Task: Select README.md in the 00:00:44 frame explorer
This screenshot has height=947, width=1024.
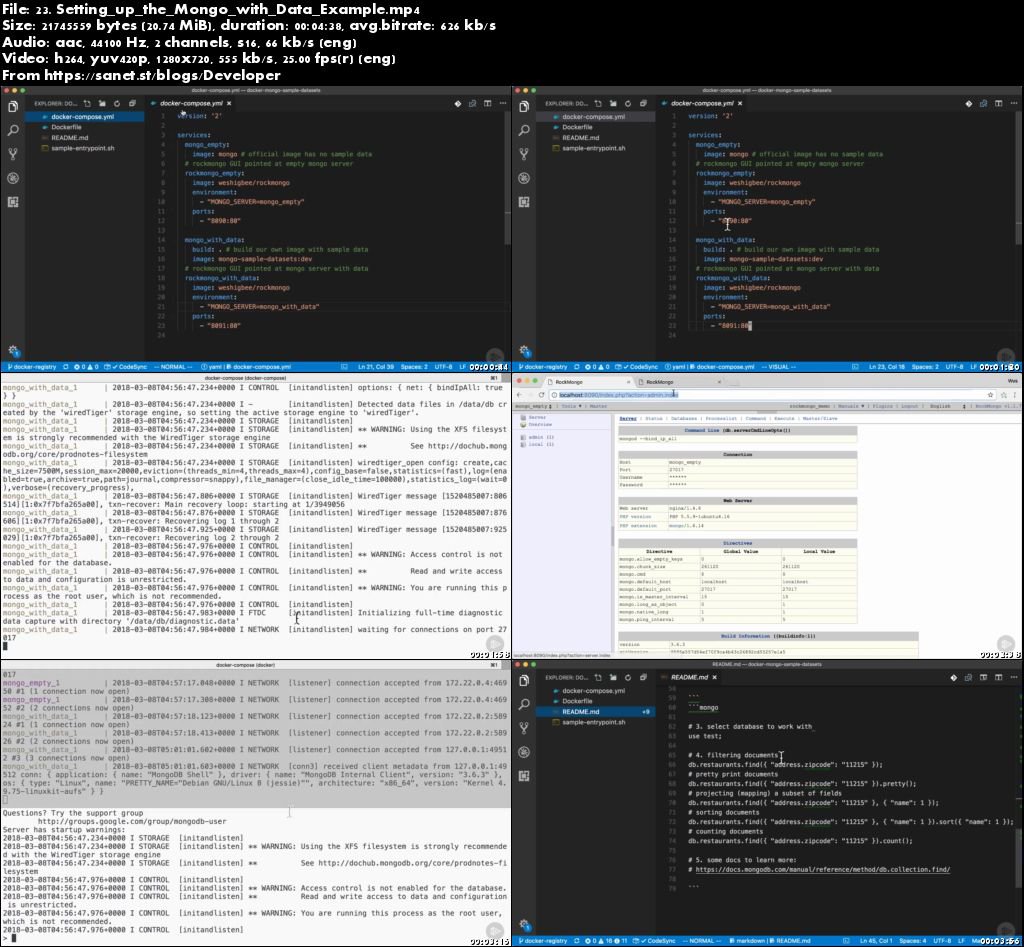Action: point(85,138)
